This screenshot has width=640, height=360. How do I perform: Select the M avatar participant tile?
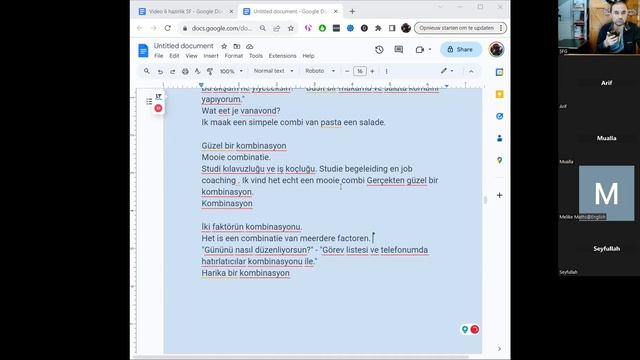tap(607, 193)
